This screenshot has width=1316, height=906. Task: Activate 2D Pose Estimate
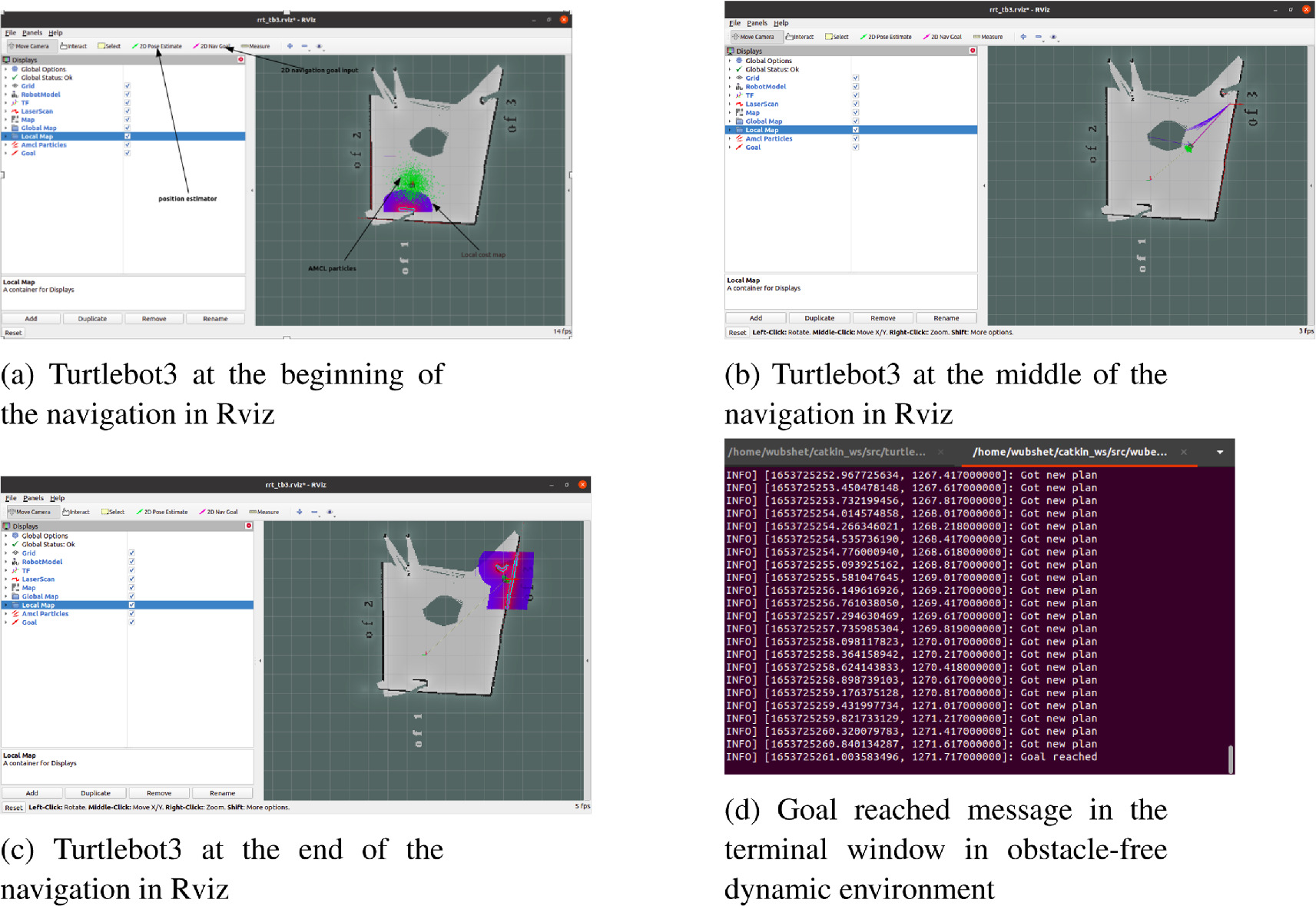click(160, 46)
